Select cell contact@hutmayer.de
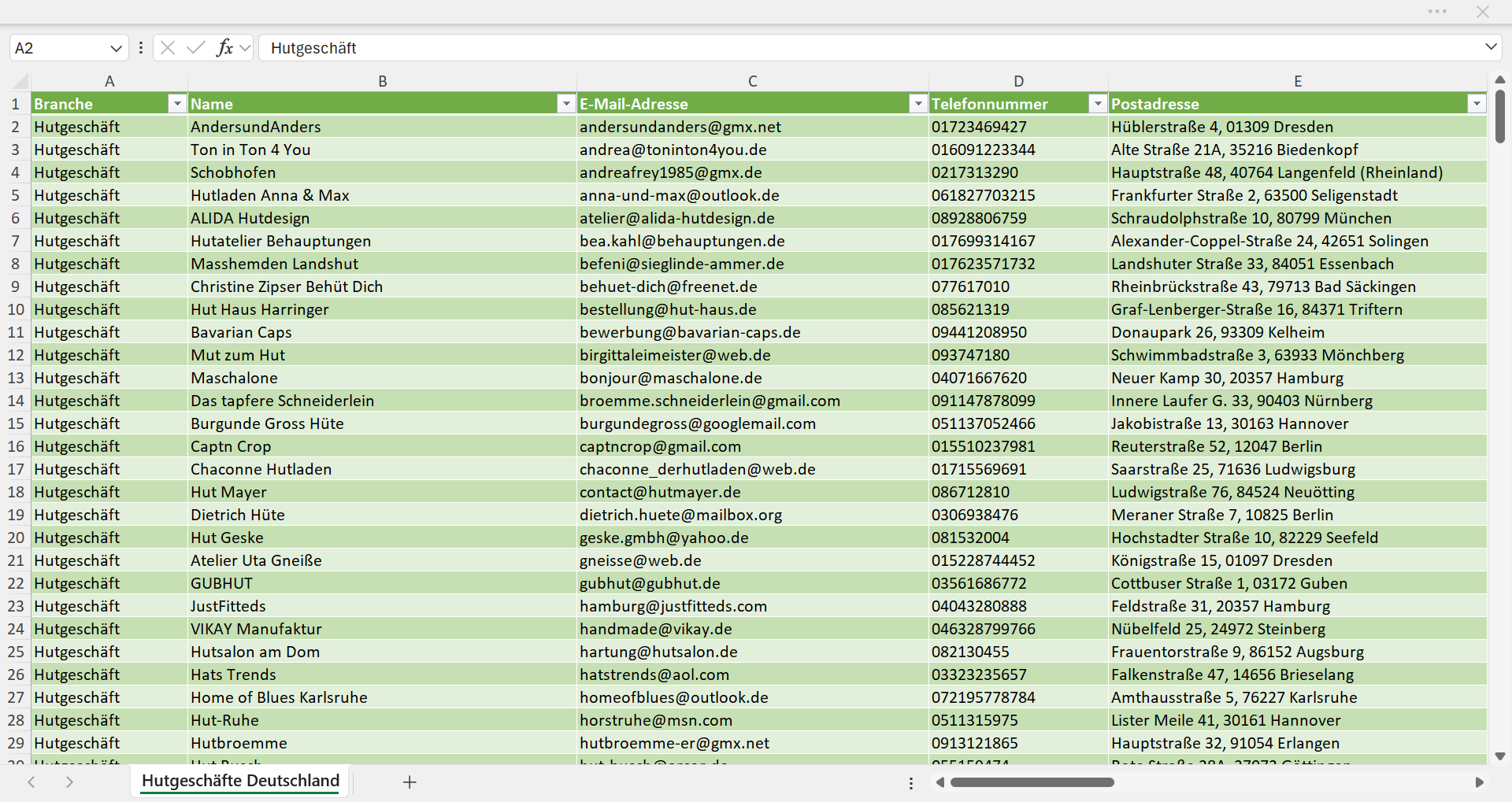Image resolution: width=1512 pixels, height=802 pixels. 753,492
